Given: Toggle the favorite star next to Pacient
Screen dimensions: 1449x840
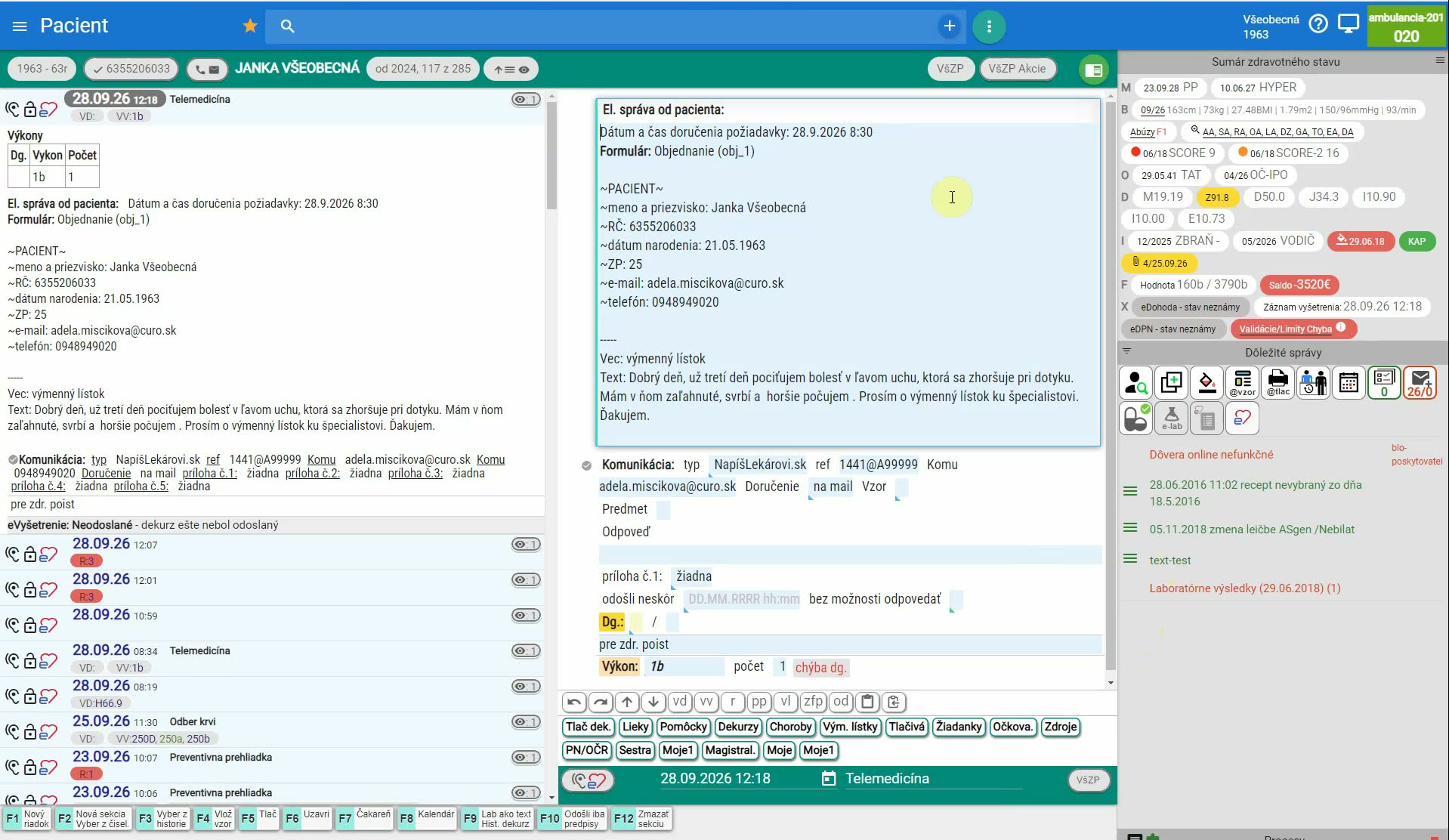Looking at the screenshot, I should click(250, 26).
